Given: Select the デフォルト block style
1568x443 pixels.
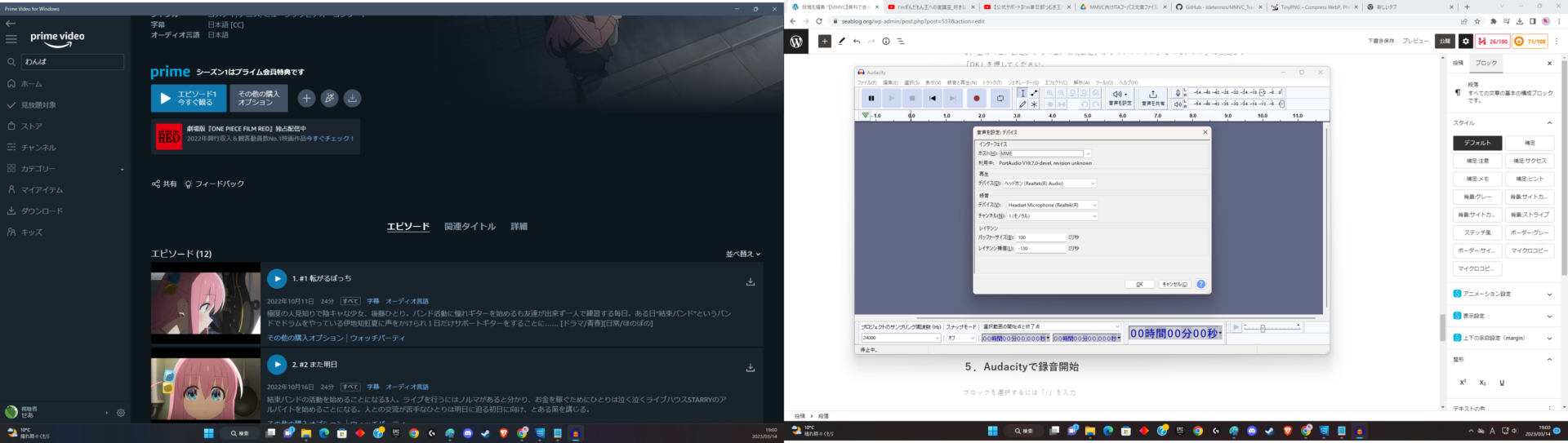Looking at the screenshot, I should (1477, 143).
